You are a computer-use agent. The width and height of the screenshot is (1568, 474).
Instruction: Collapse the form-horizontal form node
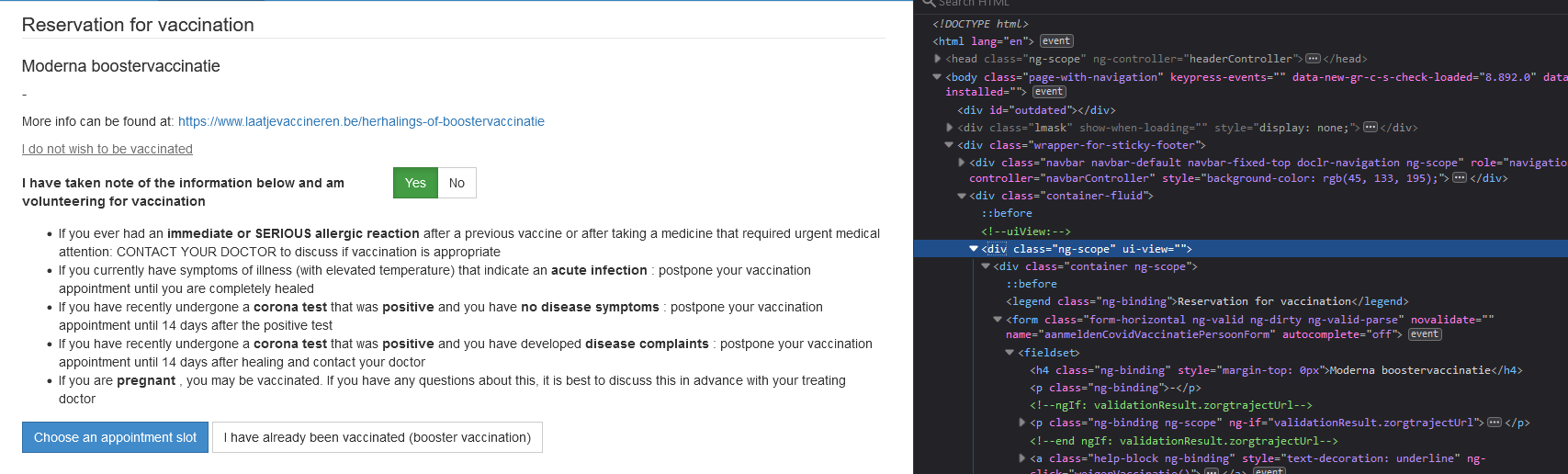click(x=998, y=320)
